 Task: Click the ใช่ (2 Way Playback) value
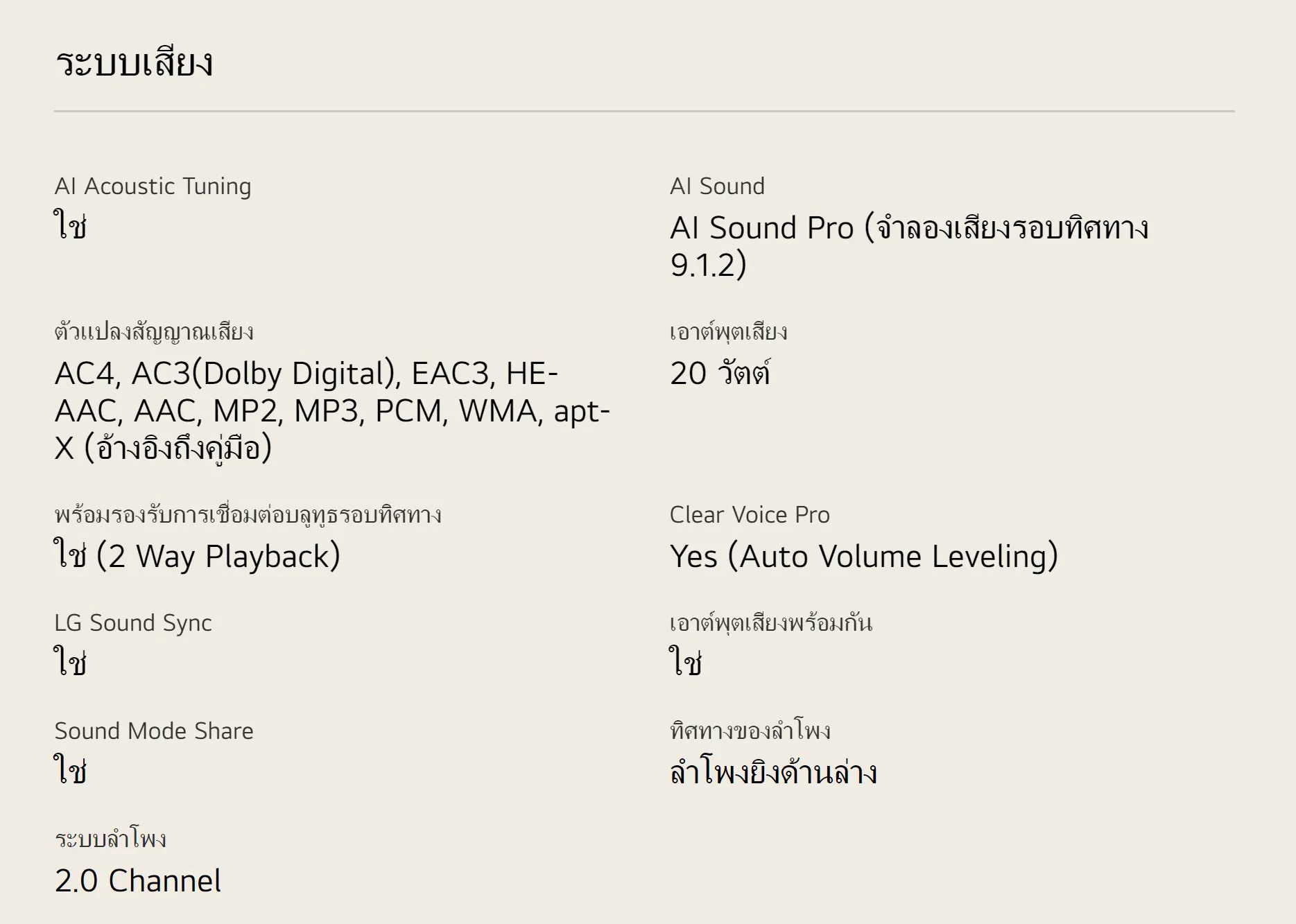(x=197, y=557)
